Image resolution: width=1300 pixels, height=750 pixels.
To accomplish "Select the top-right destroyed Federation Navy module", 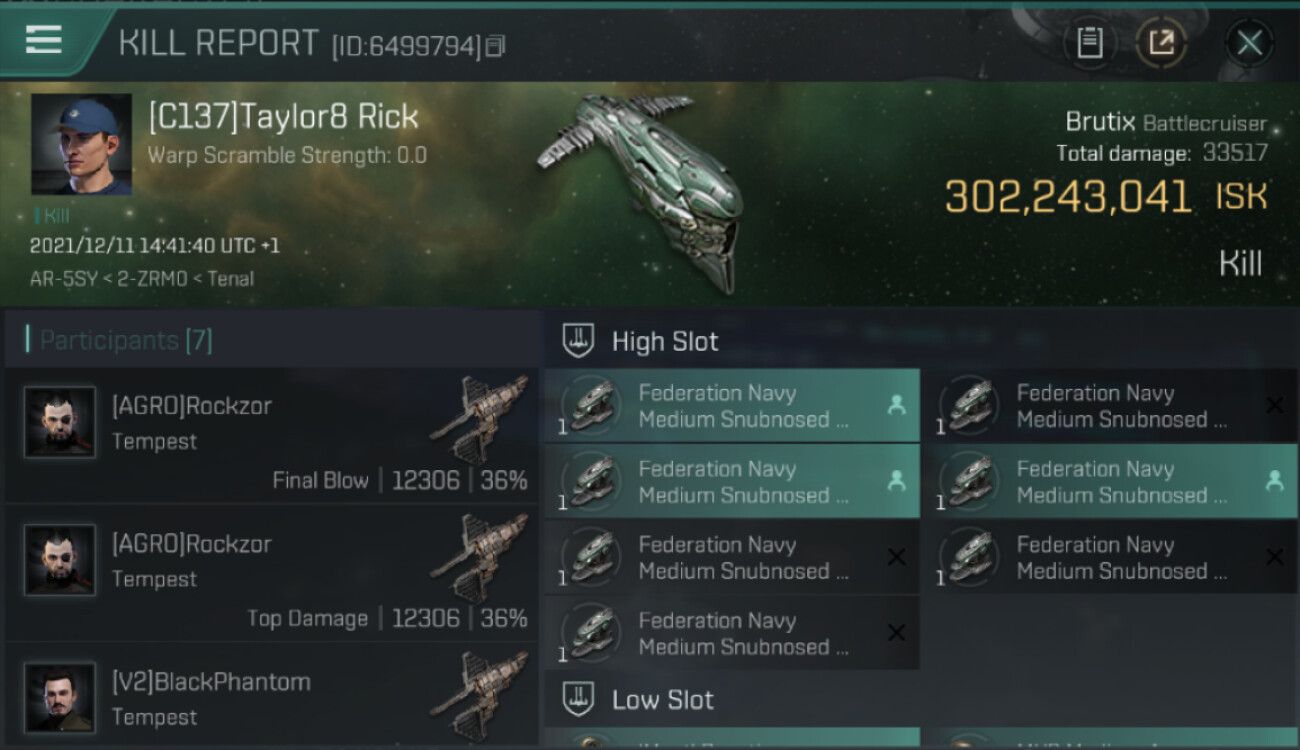I will 1109,406.
